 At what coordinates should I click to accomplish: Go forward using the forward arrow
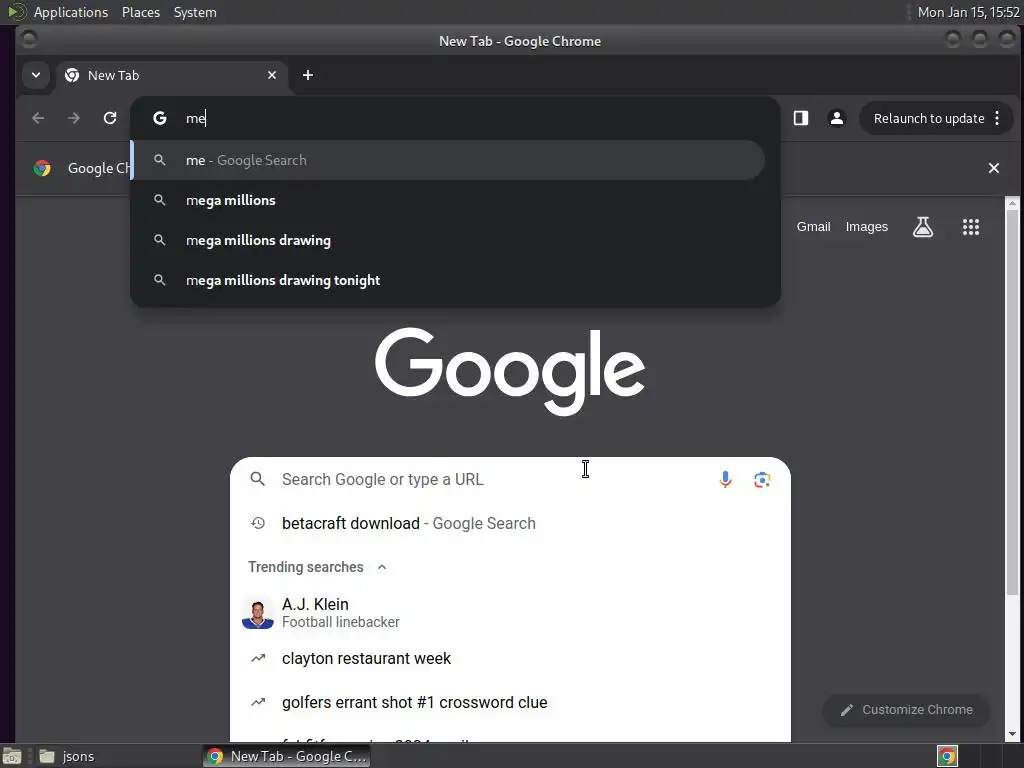(74, 118)
